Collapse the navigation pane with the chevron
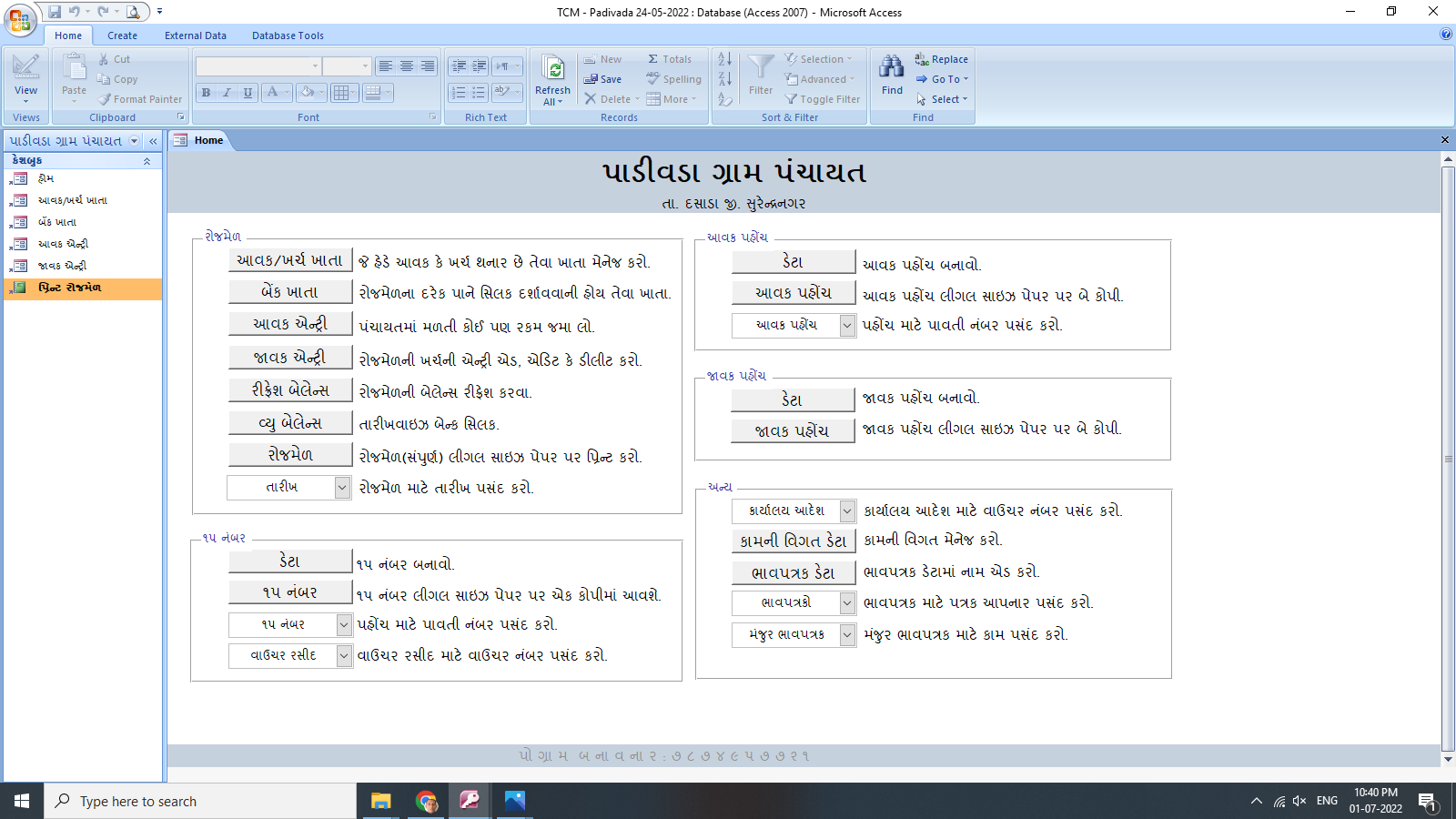1456x819 pixels. (x=151, y=141)
